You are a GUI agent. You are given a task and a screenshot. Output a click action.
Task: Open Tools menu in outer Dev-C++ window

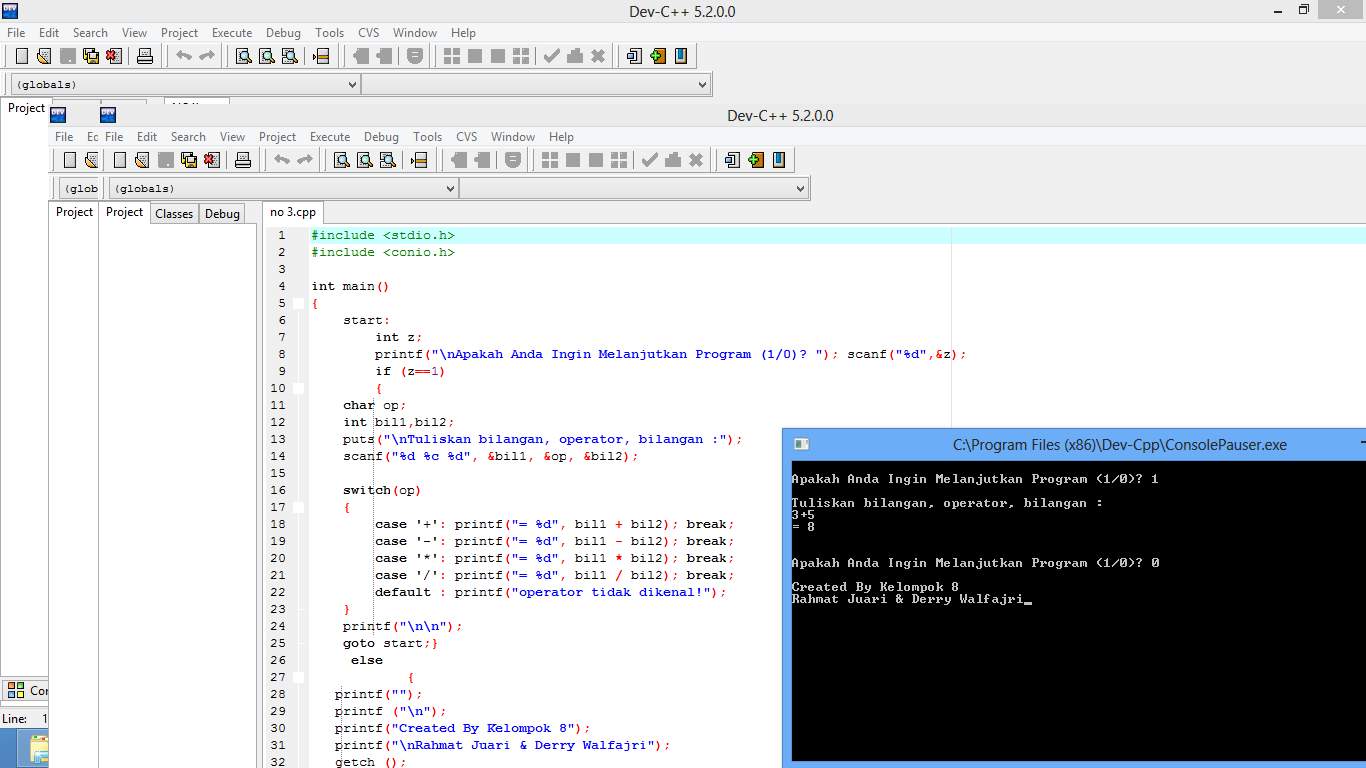329,33
